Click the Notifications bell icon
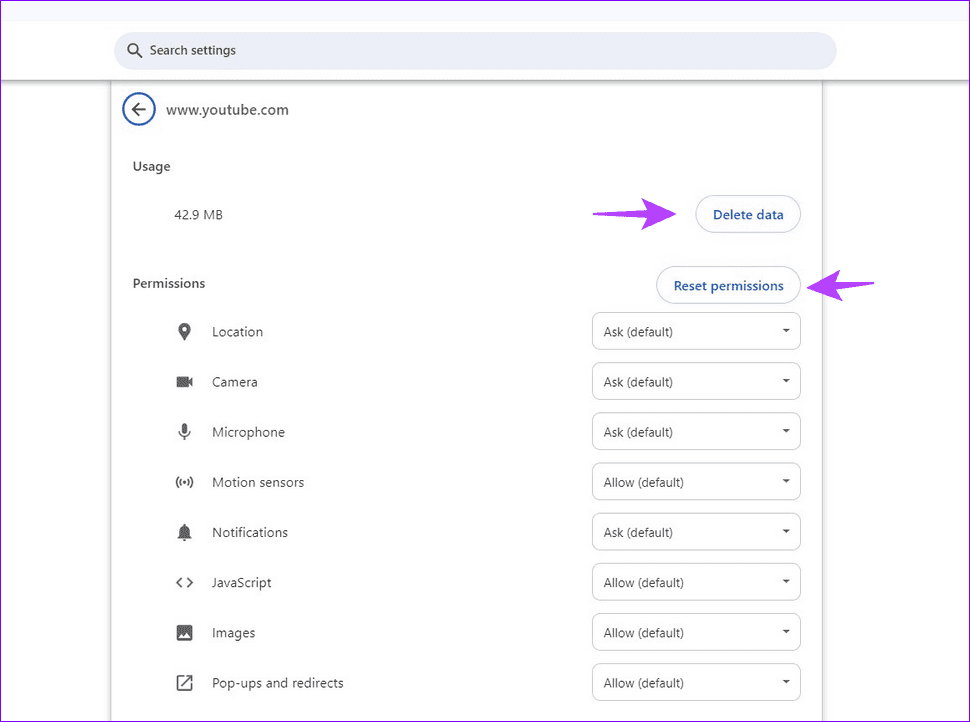The height and width of the screenshot is (722, 970). tap(185, 531)
